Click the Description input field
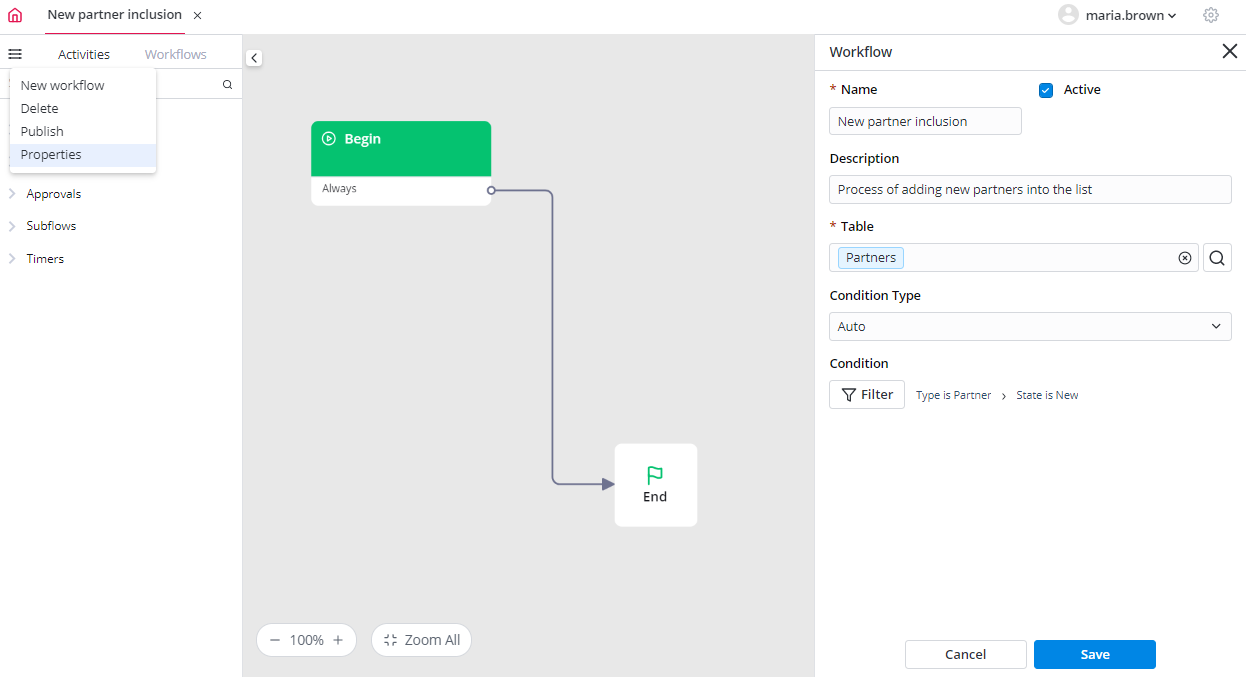 click(1031, 189)
